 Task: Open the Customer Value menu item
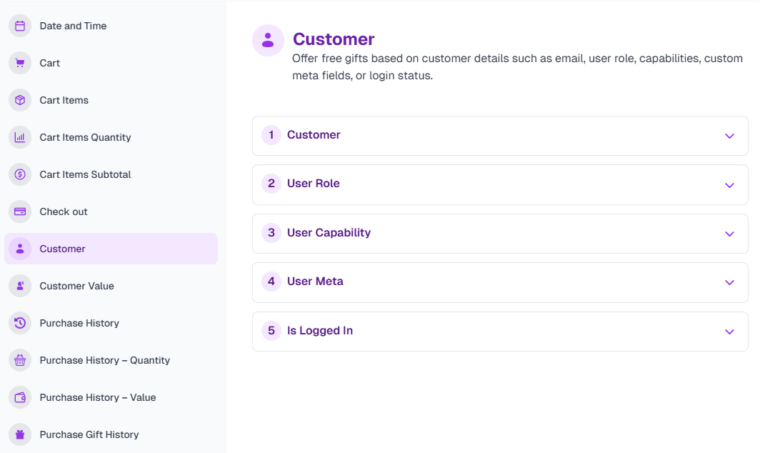(76, 286)
